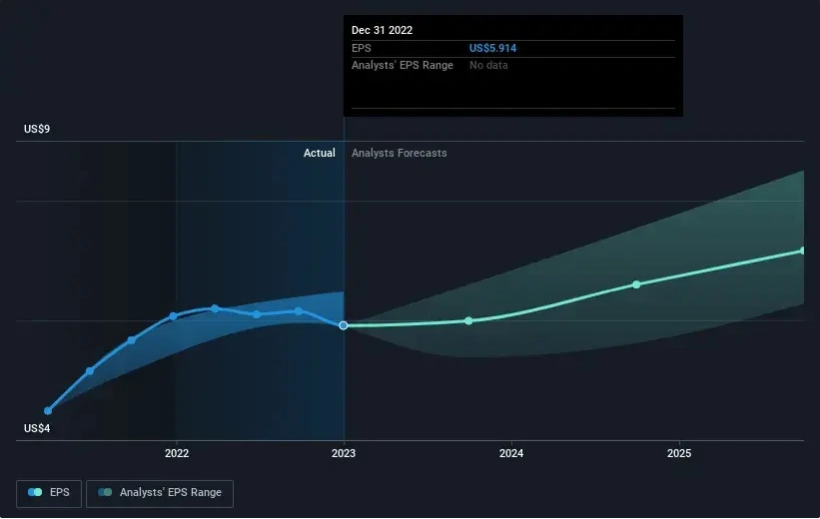Click the US$5.914 EPS value in tooltip
Viewport: 820px width, 519px height.
(x=493, y=48)
